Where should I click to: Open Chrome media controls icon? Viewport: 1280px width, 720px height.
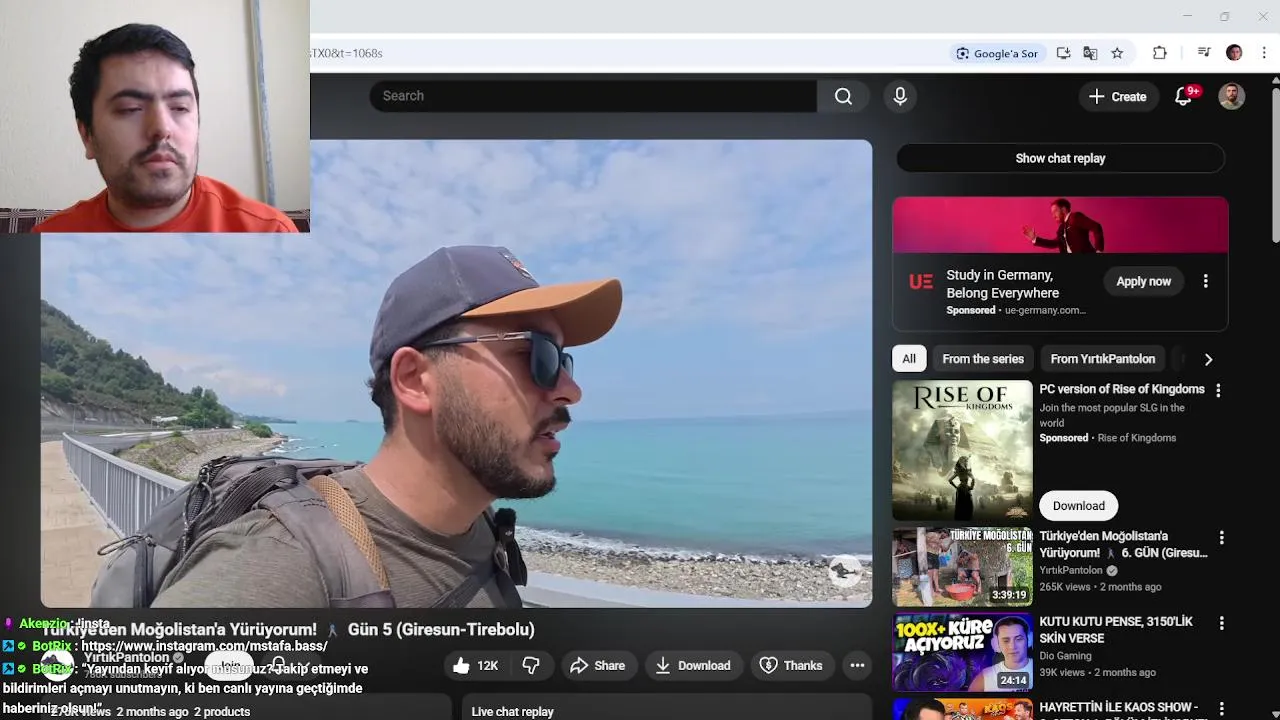click(x=1204, y=53)
